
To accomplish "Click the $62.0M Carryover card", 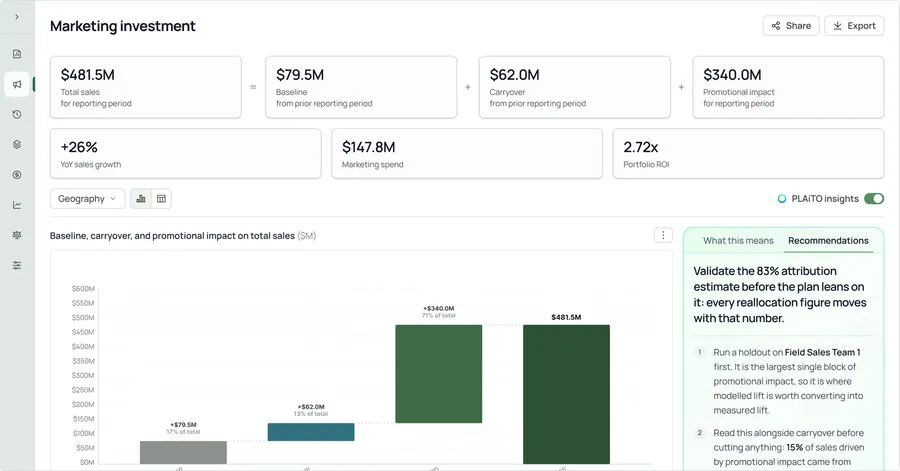I will 575,87.
